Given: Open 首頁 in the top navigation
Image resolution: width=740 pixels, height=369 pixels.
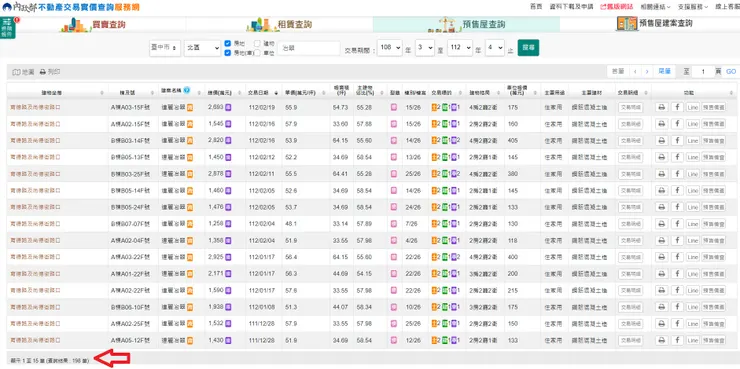Looking at the screenshot, I should pyautogui.click(x=536, y=7).
